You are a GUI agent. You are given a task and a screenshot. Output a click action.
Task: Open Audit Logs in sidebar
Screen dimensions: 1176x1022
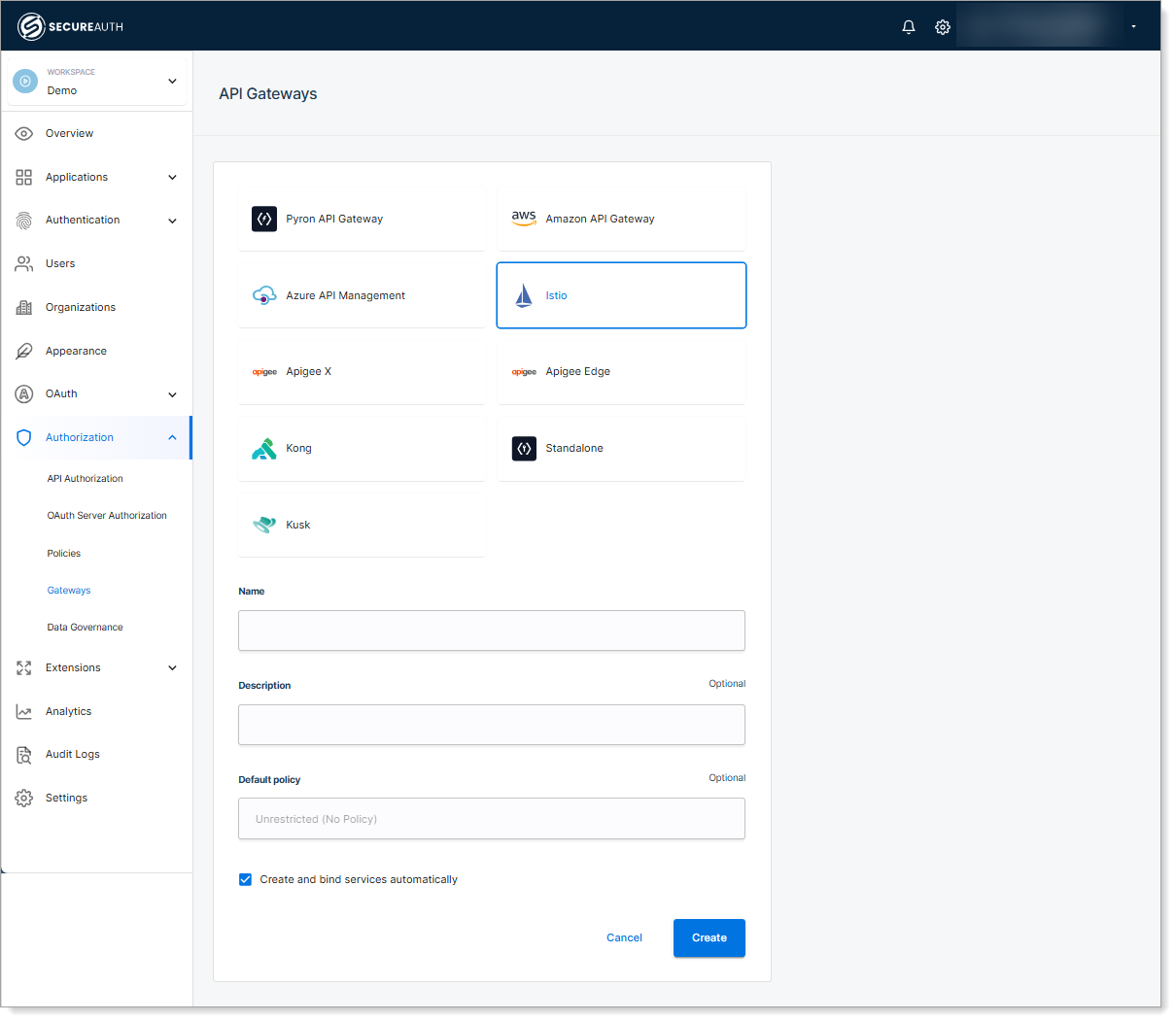pyautogui.click(x=73, y=755)
